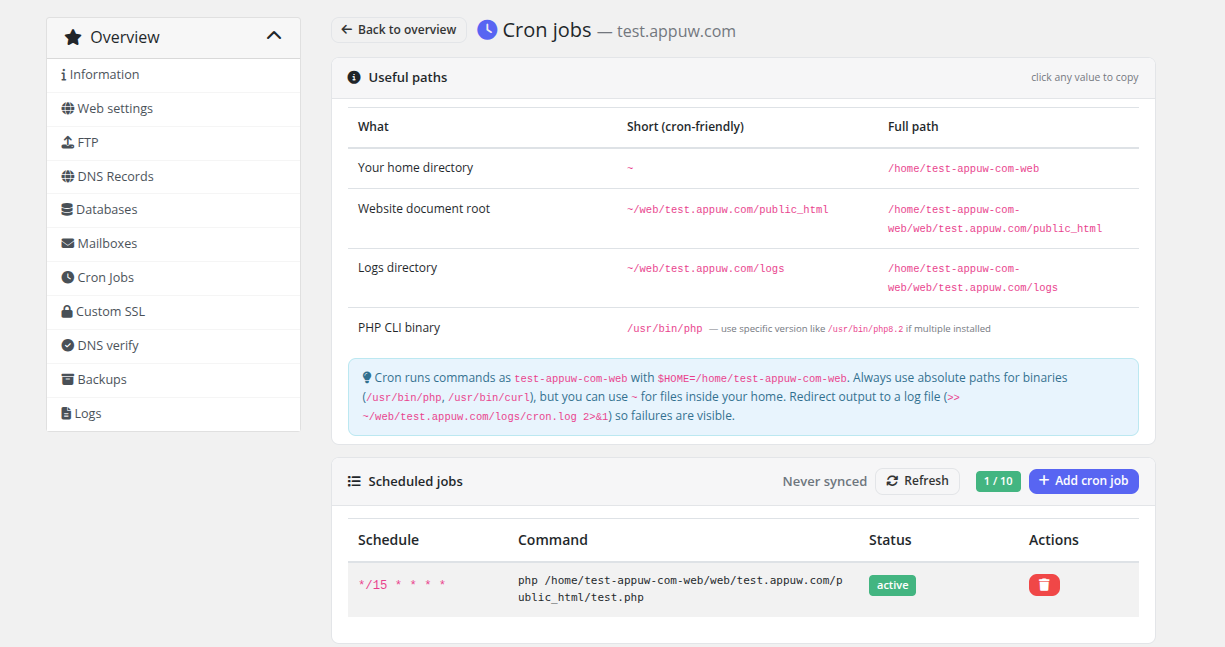Click the Status column header

click(890, 540)
